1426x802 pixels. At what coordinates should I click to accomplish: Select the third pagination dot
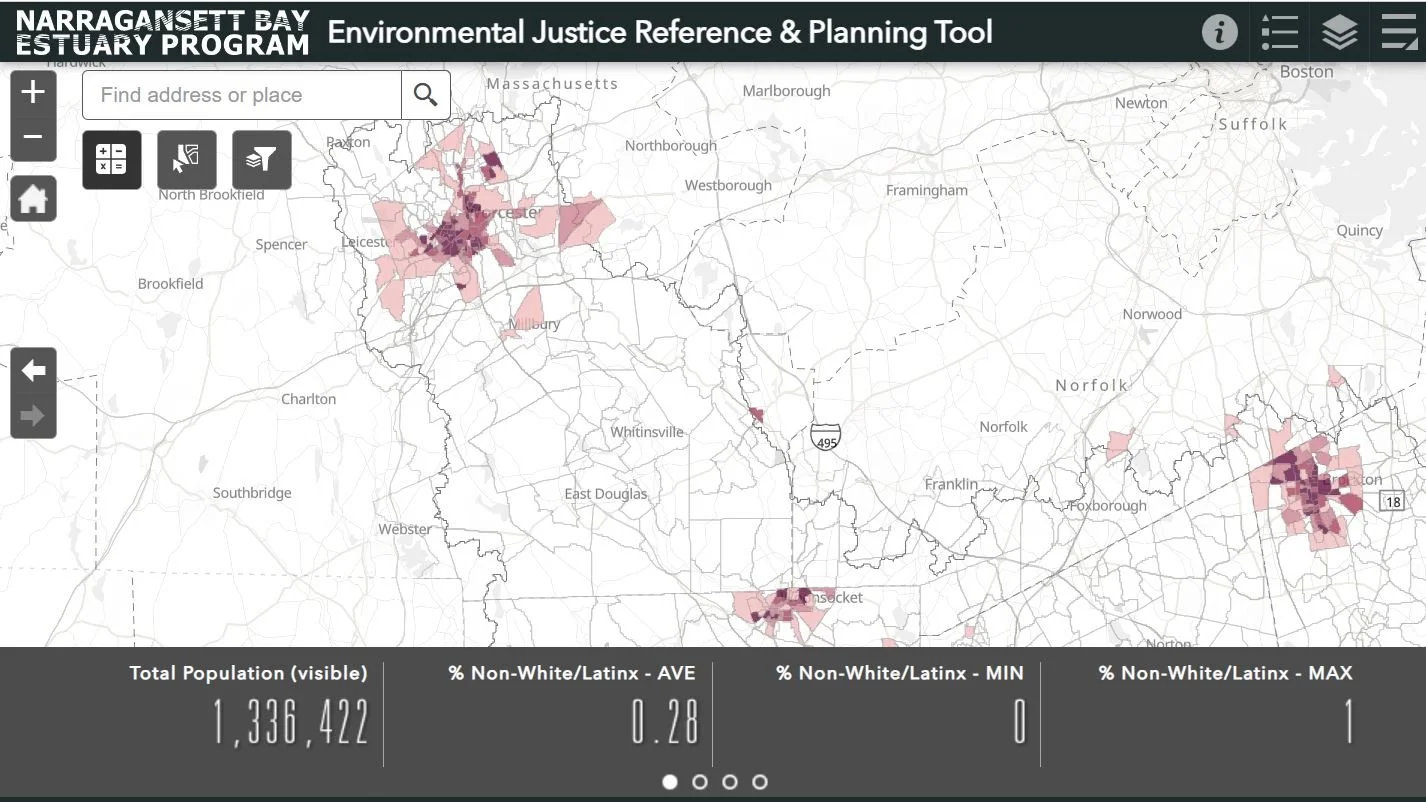[x=730, y=782]
